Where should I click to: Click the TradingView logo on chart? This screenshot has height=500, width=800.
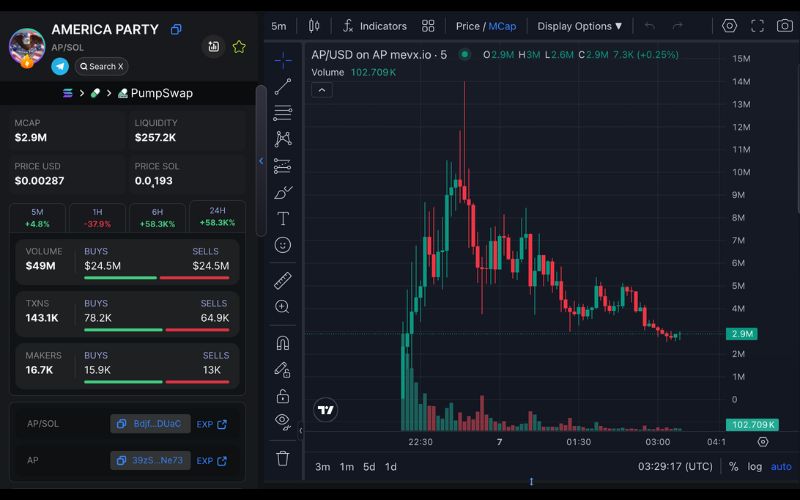[x=326, y=410]
